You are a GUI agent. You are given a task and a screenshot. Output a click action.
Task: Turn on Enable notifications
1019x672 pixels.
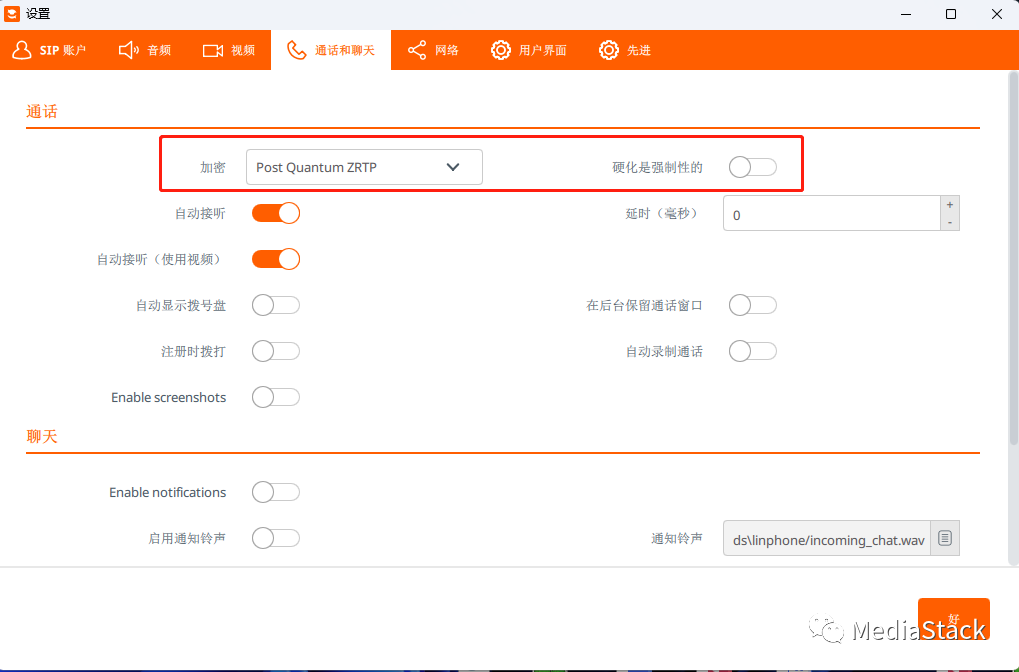(276, 491)
